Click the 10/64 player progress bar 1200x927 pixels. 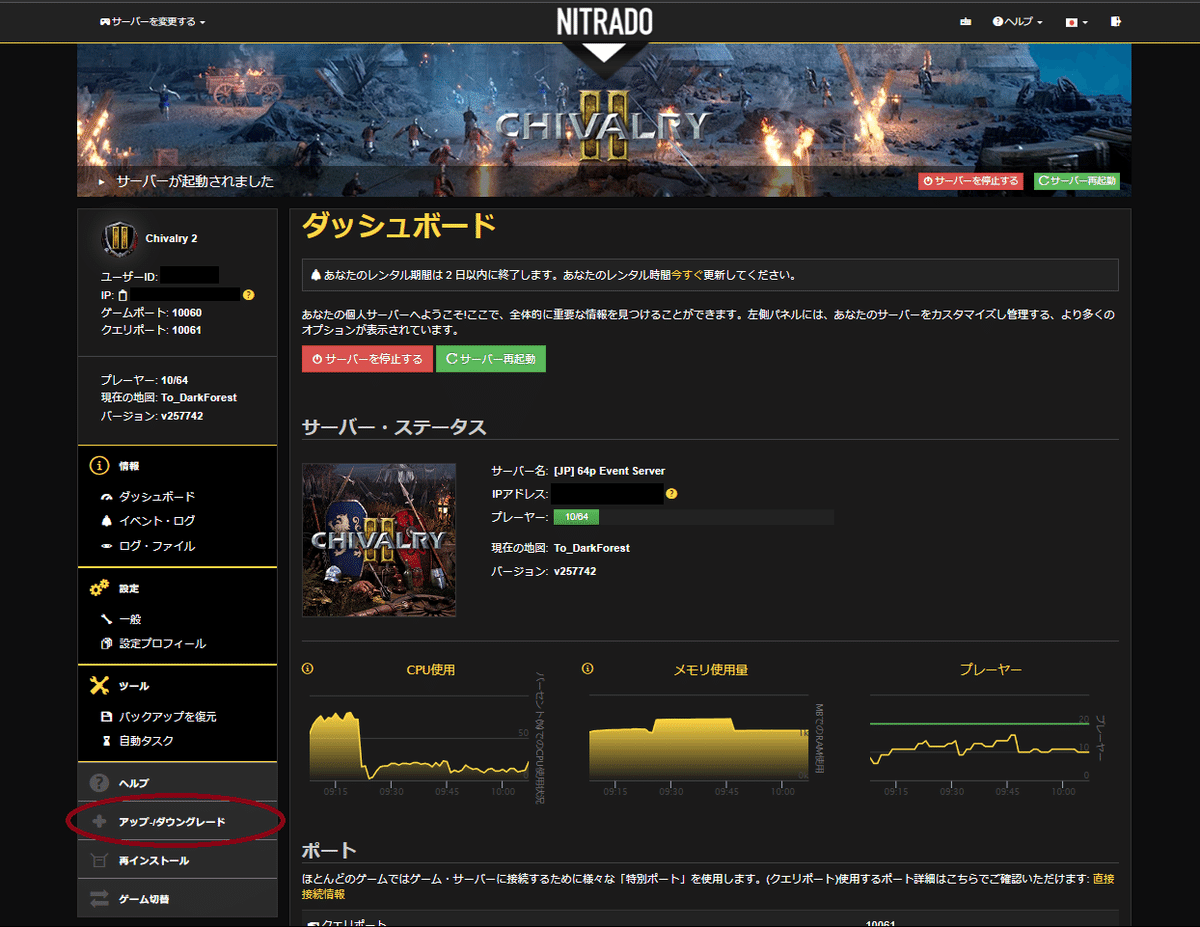pyautogui.click(x=693, y=517)
